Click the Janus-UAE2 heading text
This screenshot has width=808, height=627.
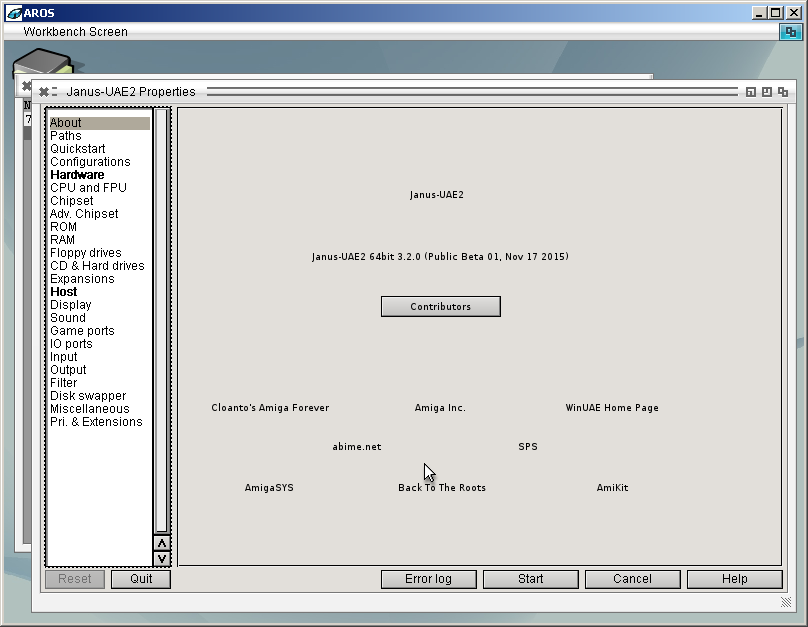[436, 195]
